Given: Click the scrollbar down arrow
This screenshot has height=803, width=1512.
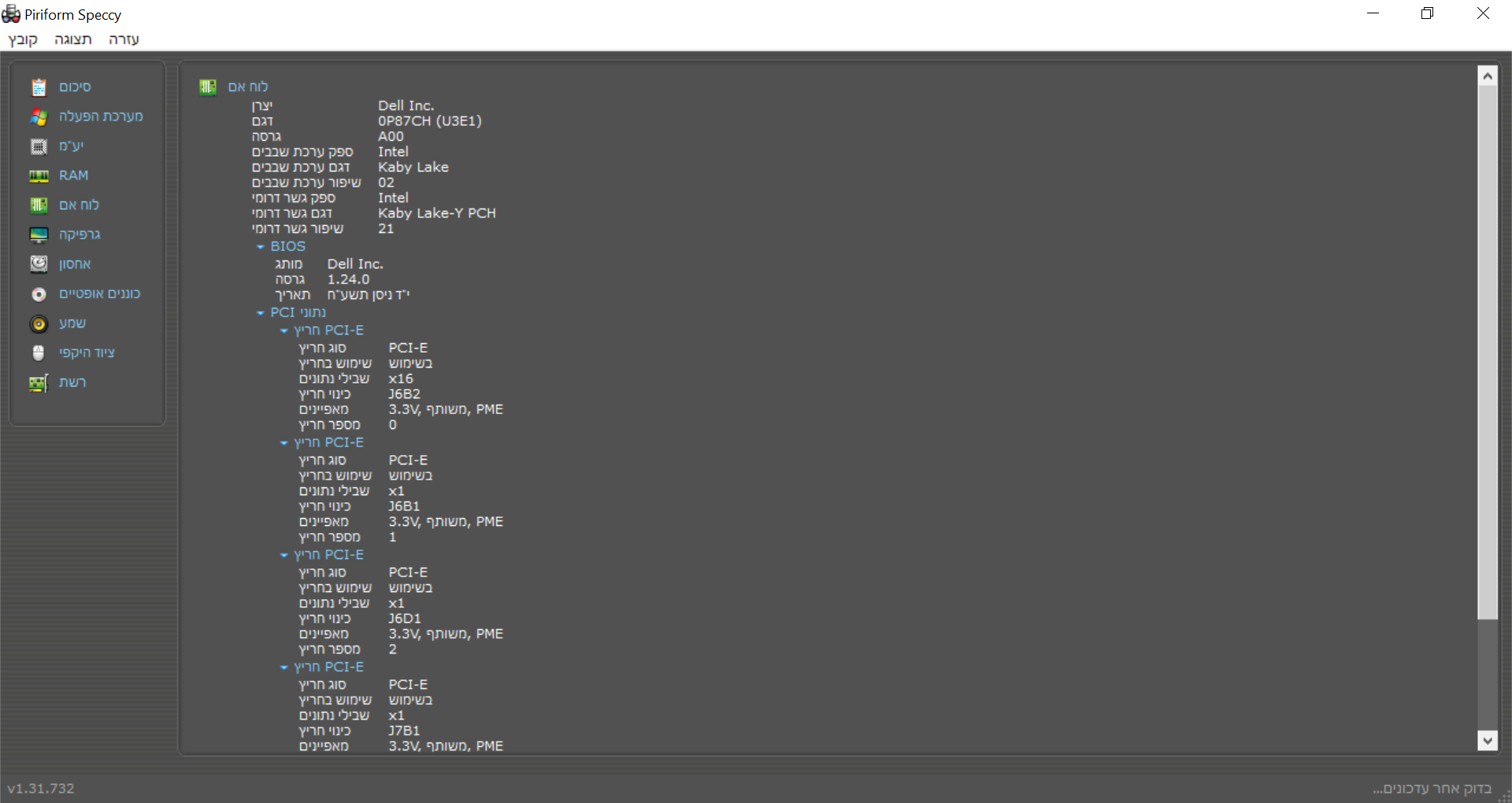Looking at the screenshot, I should click(1488, 740).
